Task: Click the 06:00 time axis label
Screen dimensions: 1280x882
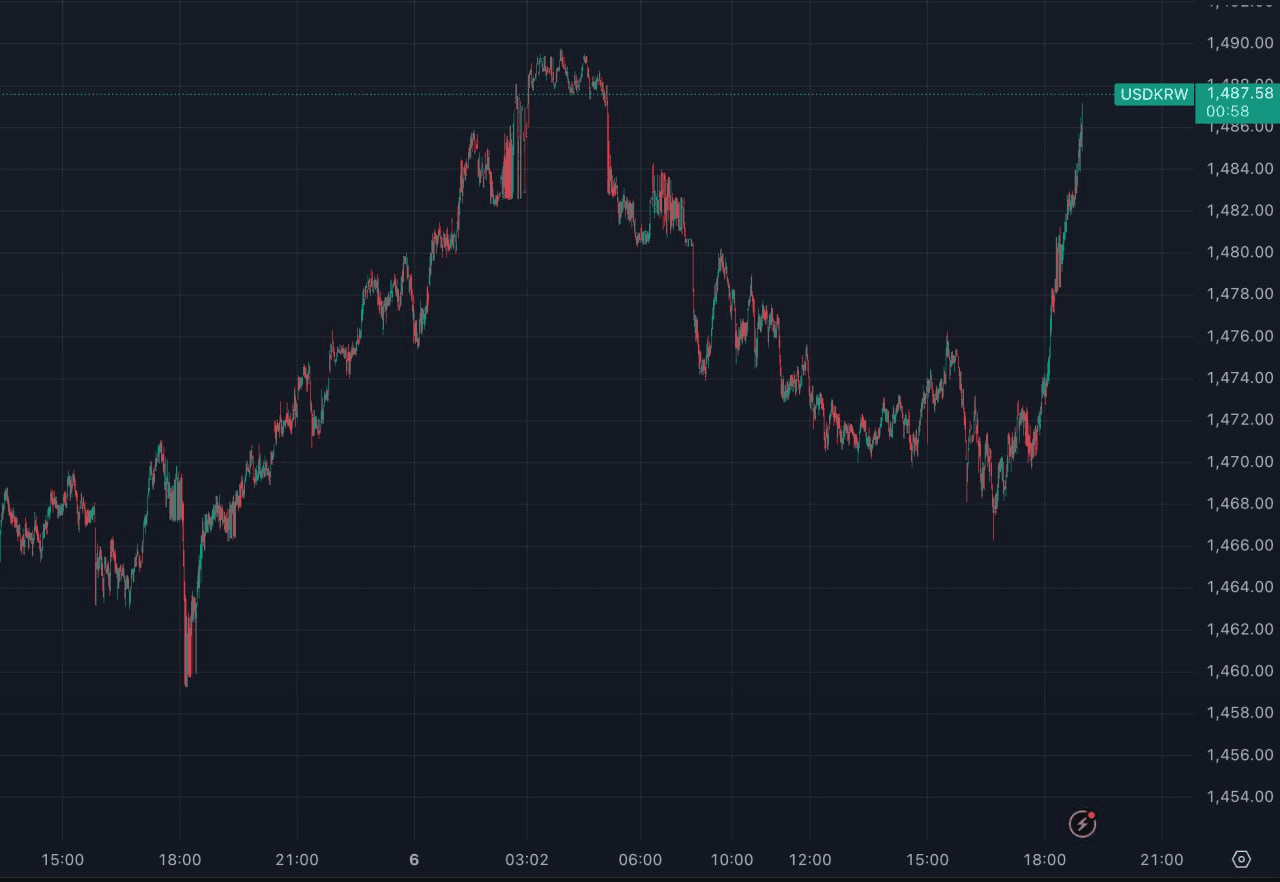Action: pos(640,860)
